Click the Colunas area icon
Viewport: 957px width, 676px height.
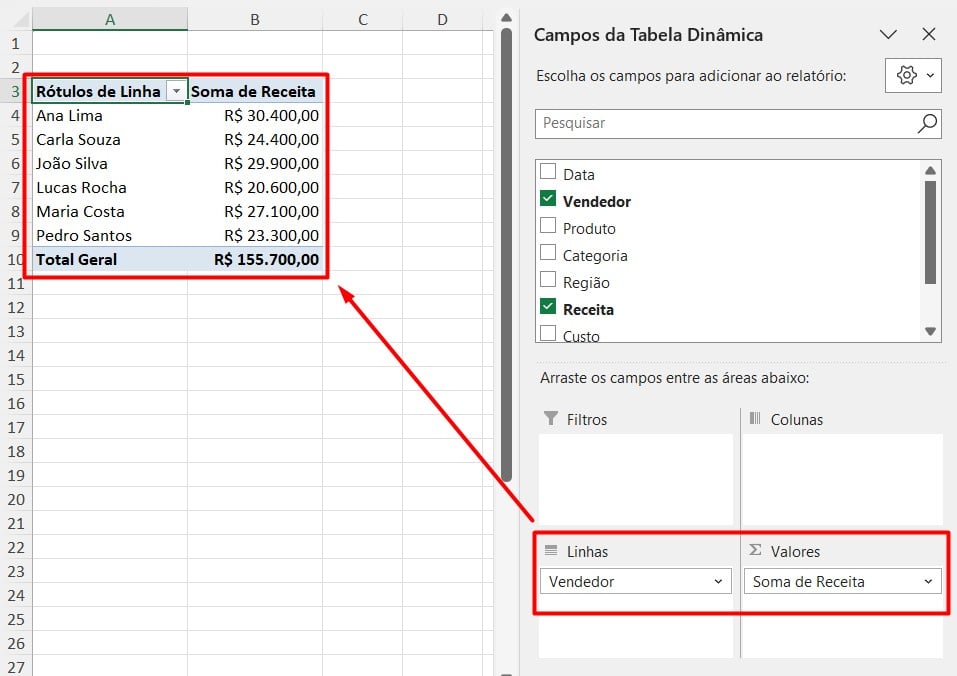tap(755, 419)
